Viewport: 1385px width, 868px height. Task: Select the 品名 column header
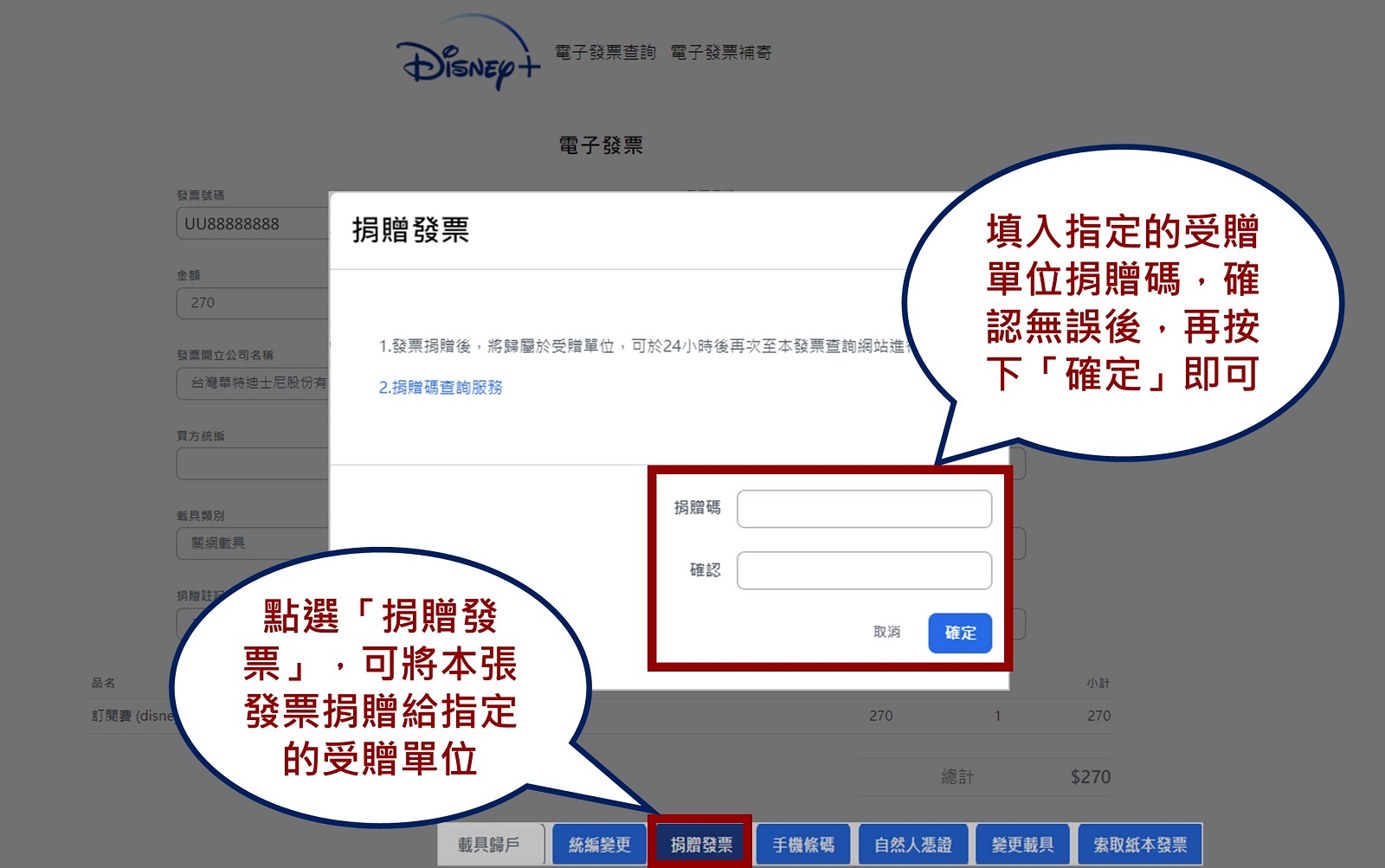[103, 683]
